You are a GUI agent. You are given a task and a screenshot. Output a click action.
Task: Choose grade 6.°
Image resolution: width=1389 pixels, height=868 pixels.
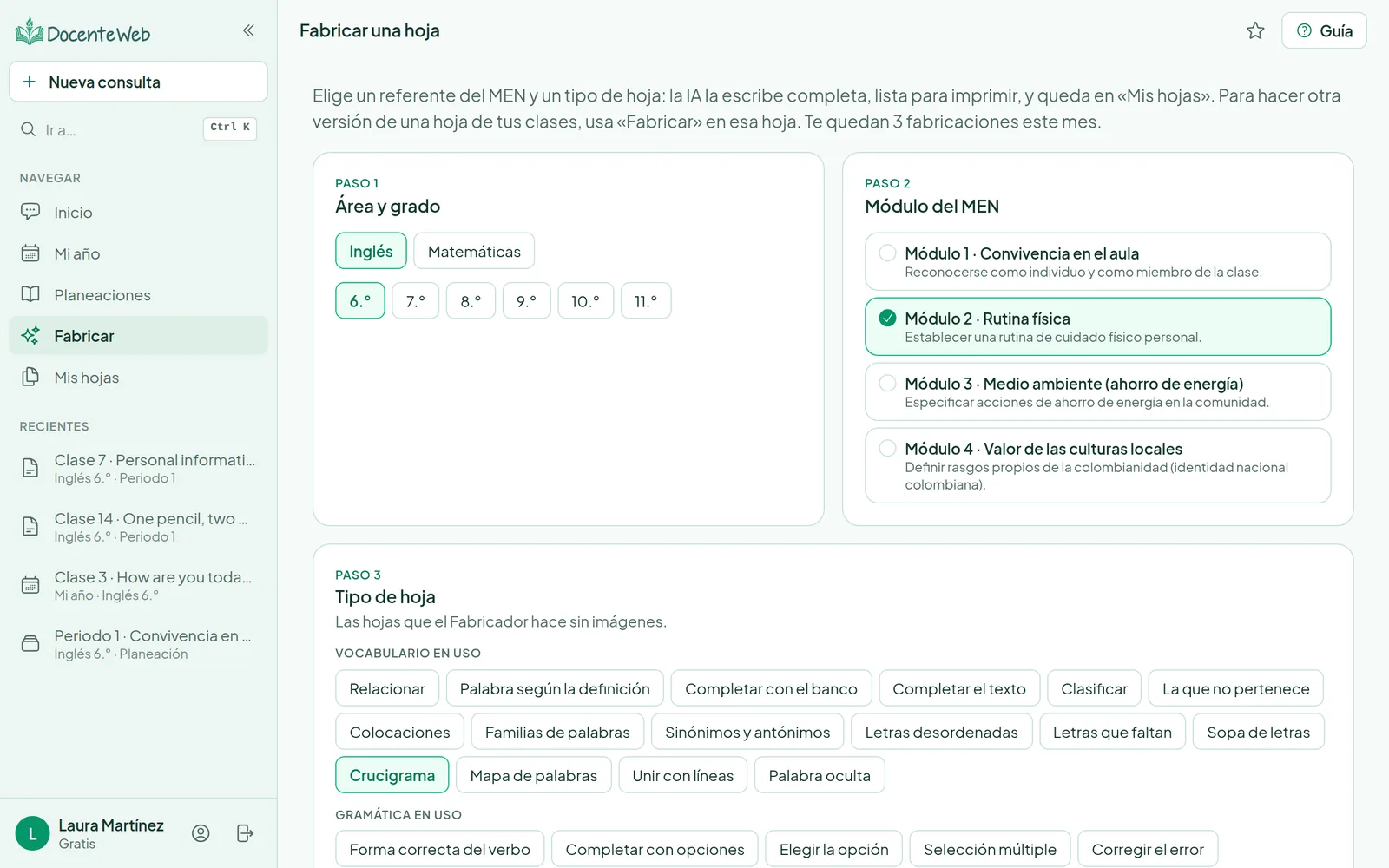(360, 301)
